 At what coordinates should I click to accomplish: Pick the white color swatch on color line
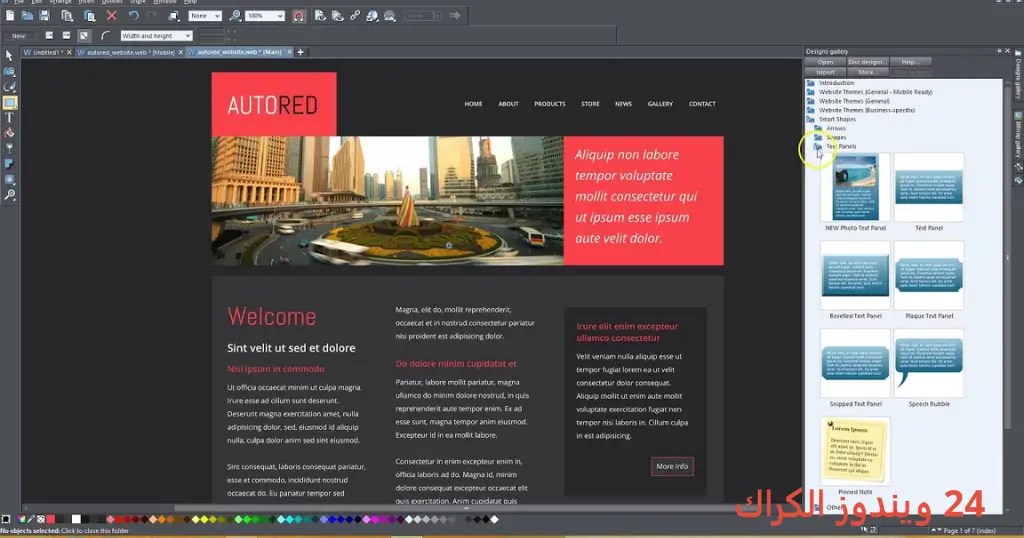[x=76, y=519]
